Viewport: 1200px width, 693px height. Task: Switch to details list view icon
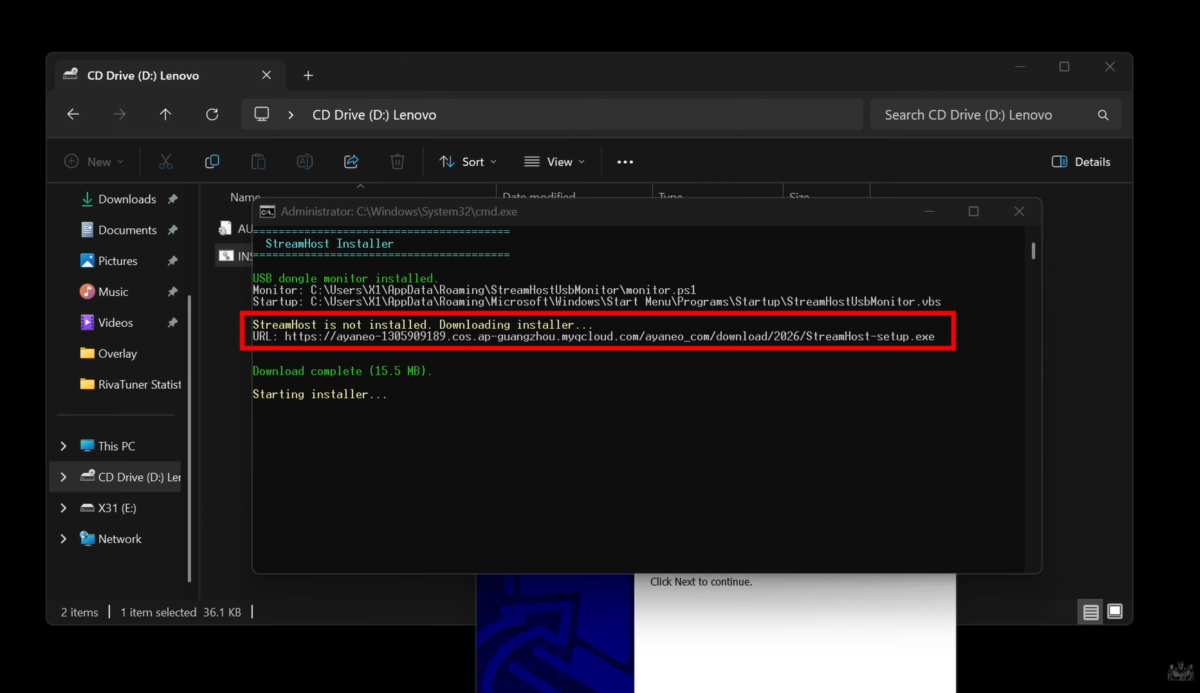tap(1091, 612)
